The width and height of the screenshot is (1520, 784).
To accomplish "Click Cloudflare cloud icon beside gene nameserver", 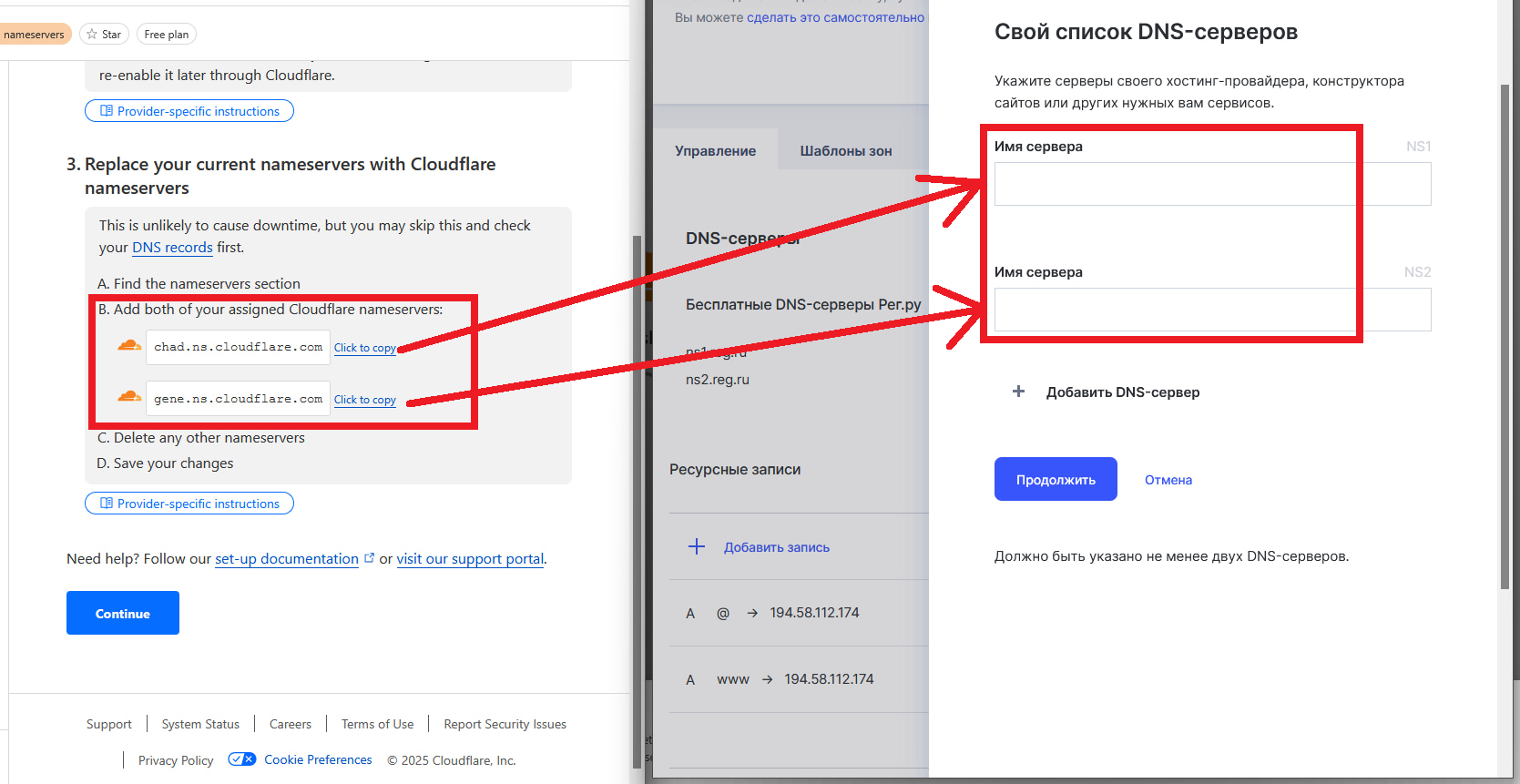I will [129, 396].
